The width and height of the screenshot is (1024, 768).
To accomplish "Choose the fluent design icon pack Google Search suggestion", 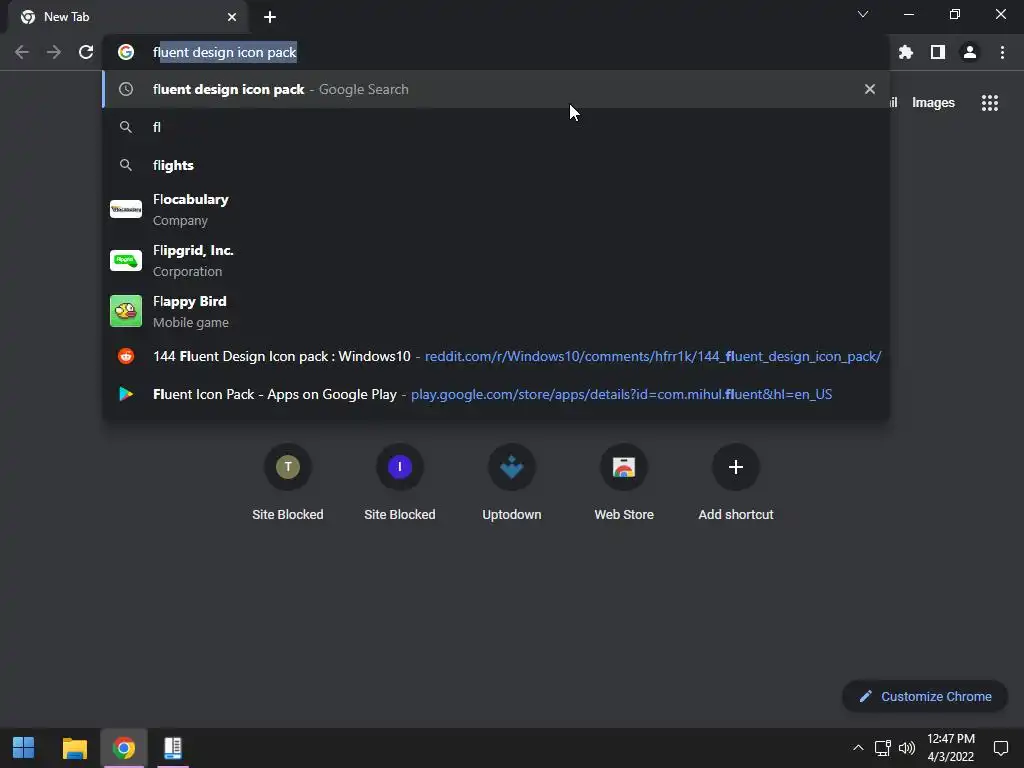I will pos(496,89).
